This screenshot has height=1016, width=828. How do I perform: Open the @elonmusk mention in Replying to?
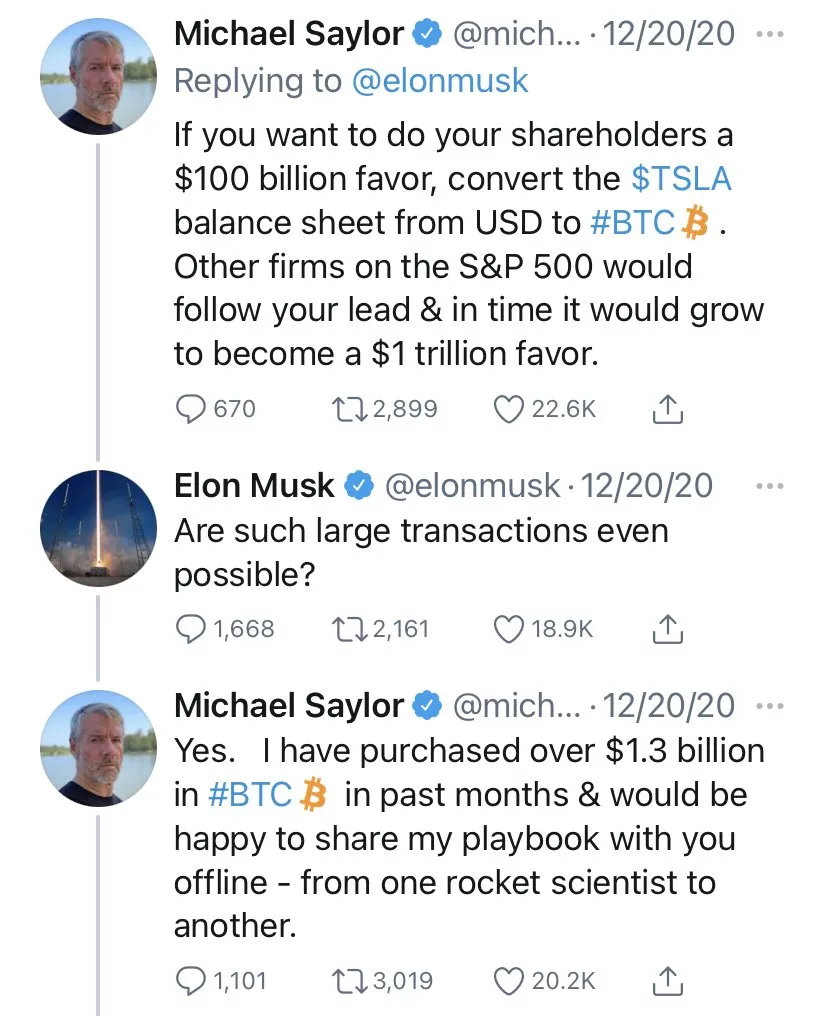440,81
